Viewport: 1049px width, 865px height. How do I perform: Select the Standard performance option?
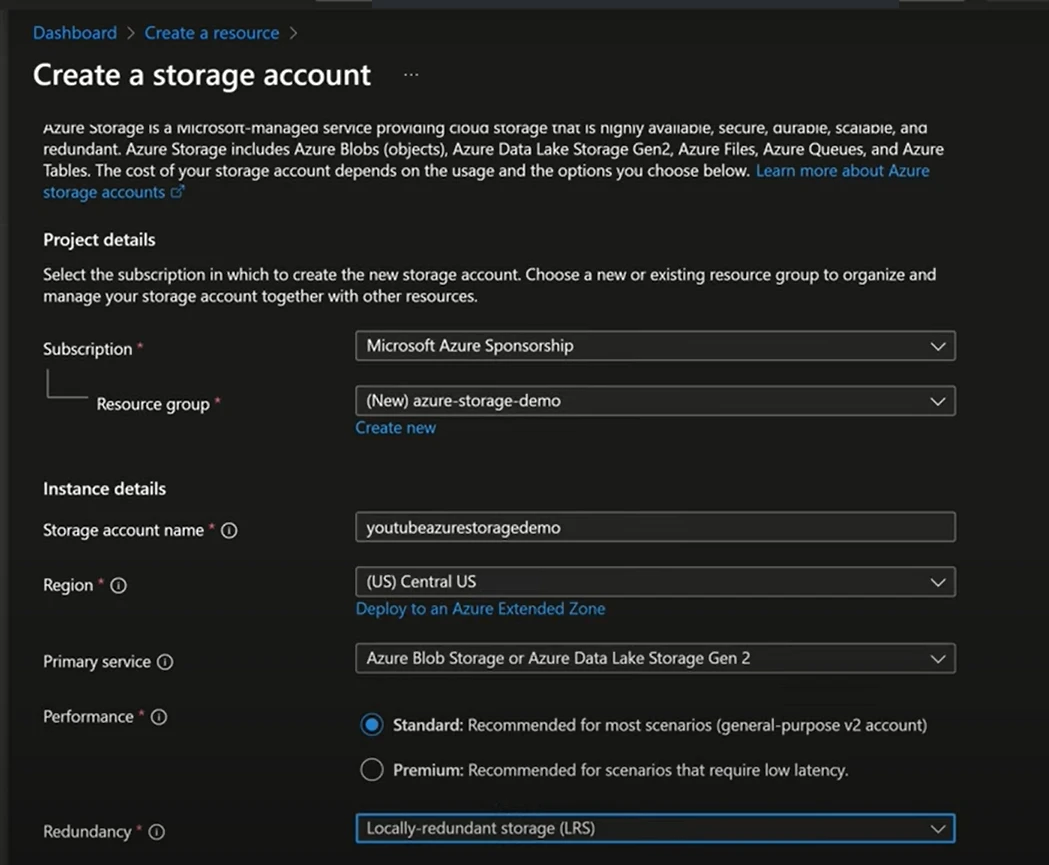coord(371,723)
